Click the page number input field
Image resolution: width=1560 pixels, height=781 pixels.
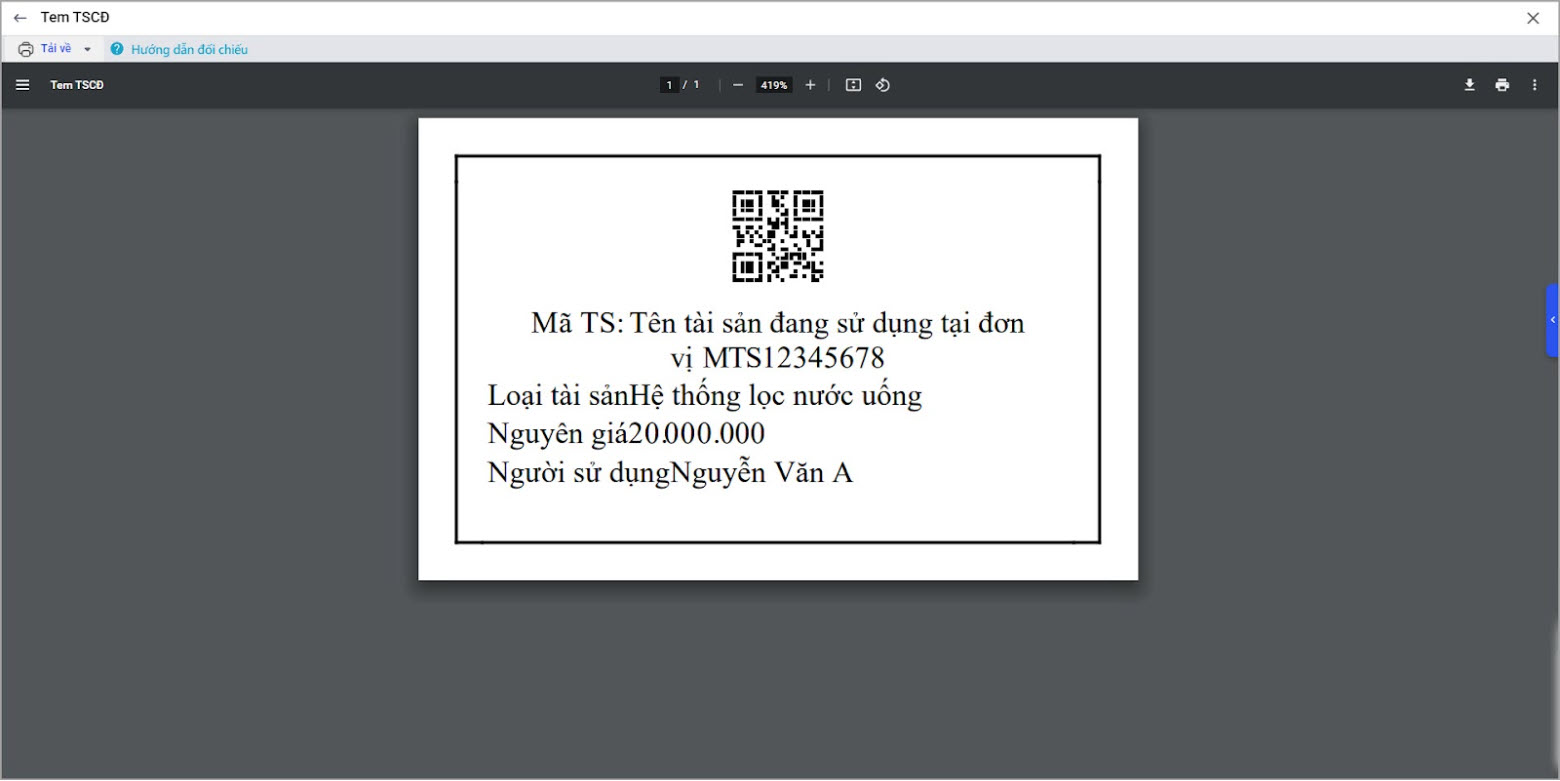click(670, 85)
